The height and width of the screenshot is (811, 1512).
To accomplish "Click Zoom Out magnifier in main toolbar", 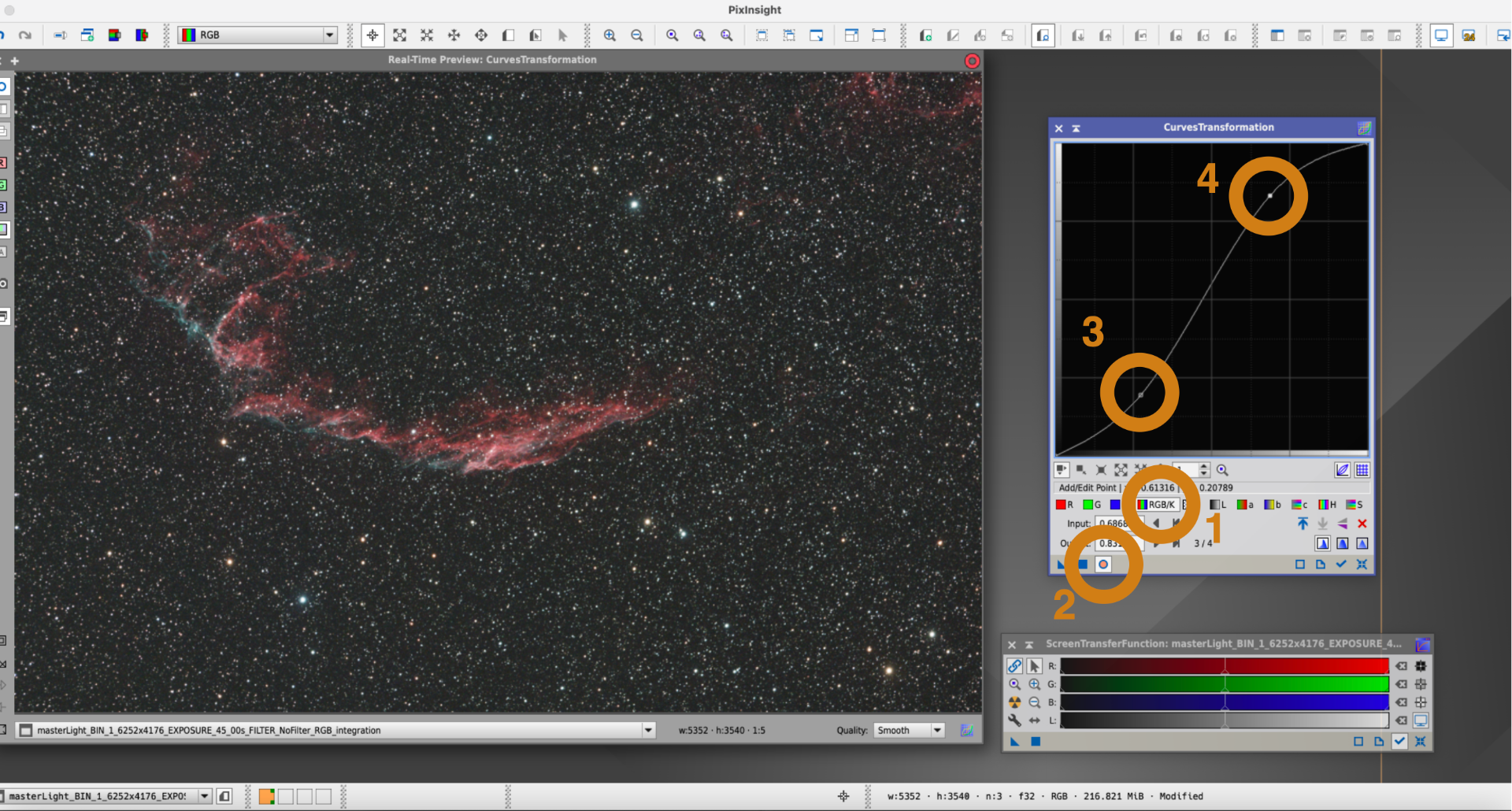I will (x=637, y=35).
